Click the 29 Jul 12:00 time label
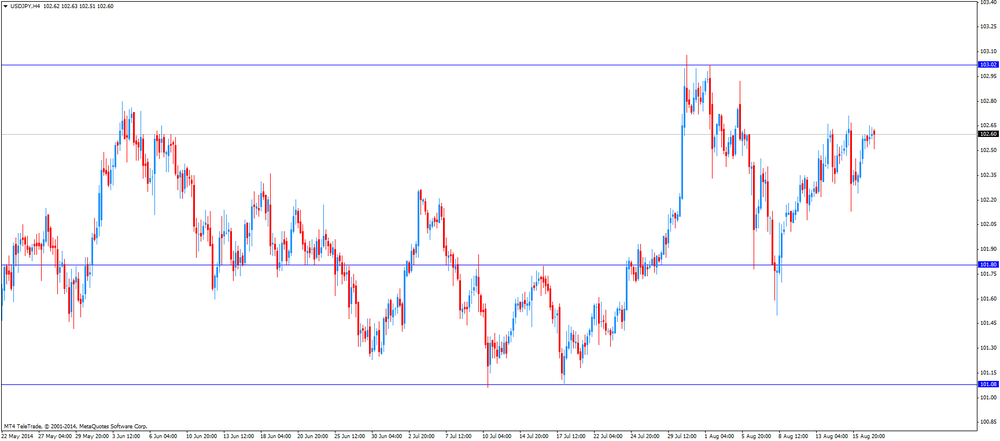1000x441 pixels. click(683, 437)
